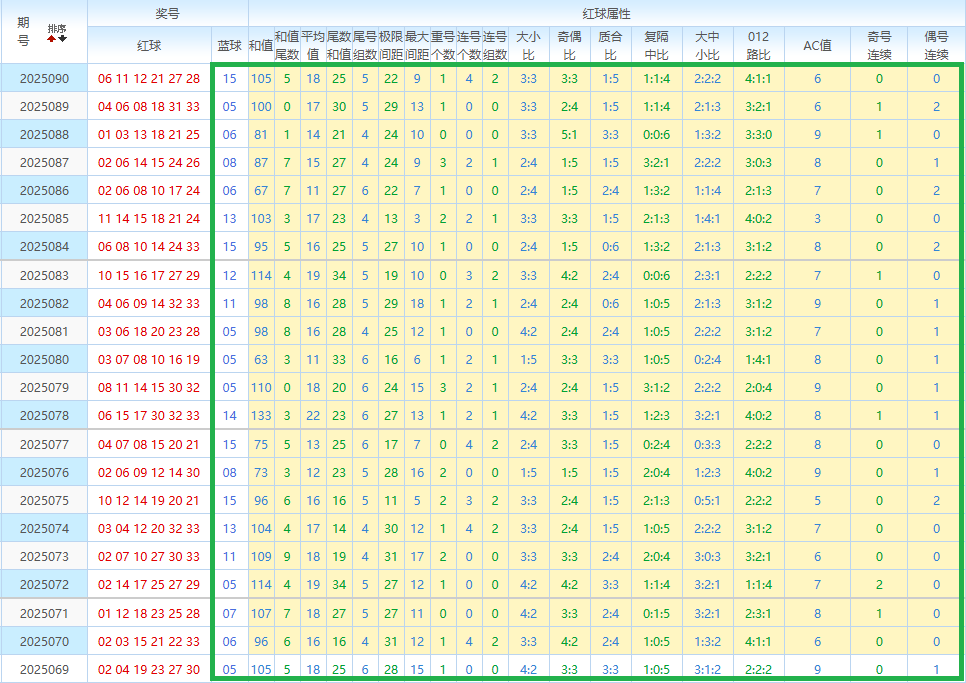Click AC value 3 in row 2025085
Image resolution: width=966 pixels, height=683 pixels.
click(x=818, y=219)
